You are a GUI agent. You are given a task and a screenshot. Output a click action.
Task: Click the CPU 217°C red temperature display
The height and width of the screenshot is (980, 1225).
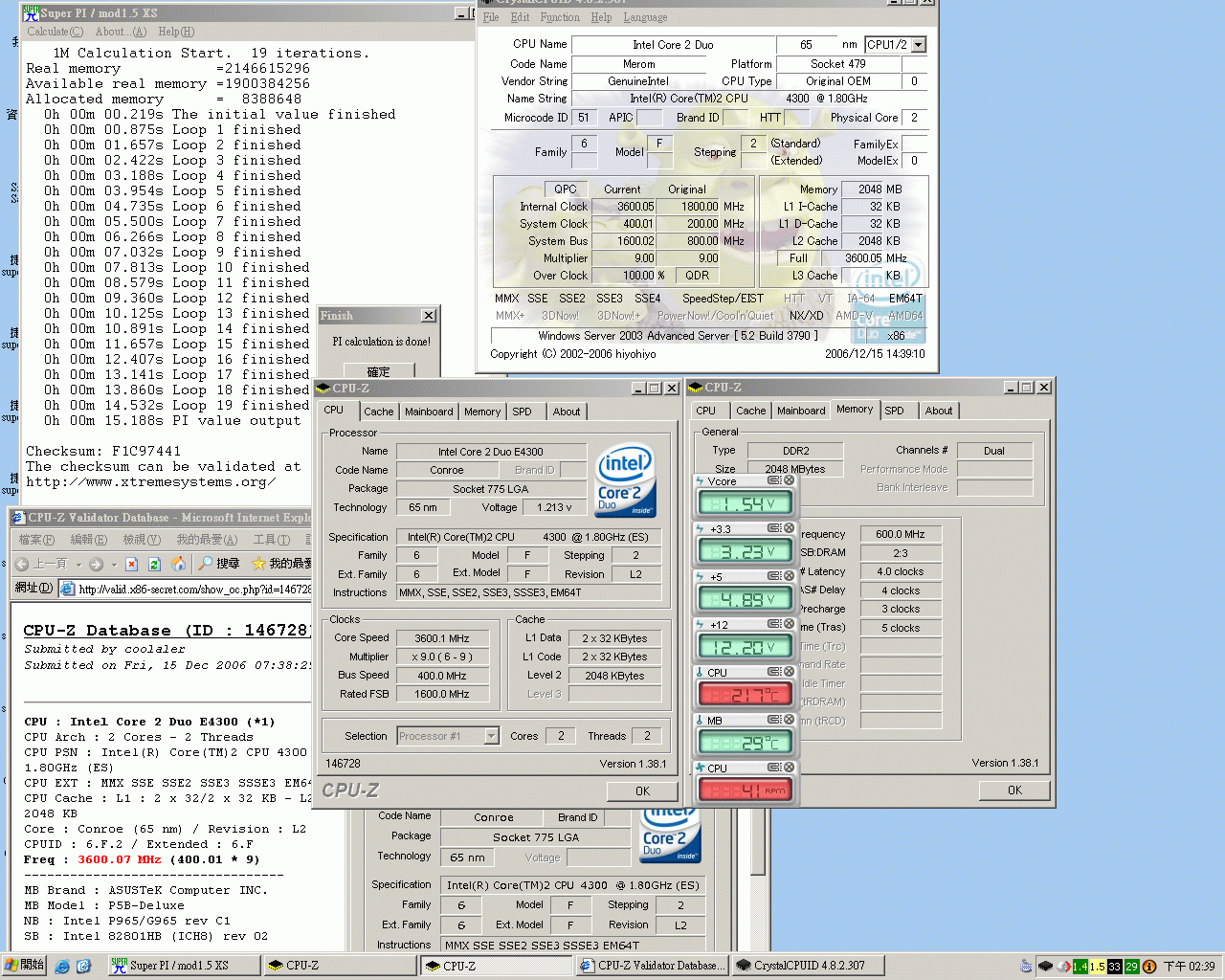coord(746,695)
